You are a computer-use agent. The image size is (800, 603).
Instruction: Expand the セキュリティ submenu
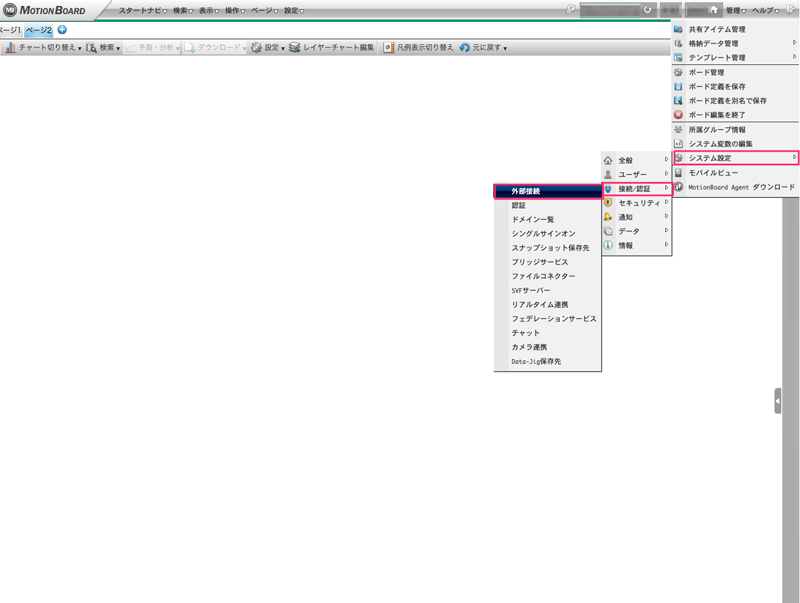coord(637,203)
